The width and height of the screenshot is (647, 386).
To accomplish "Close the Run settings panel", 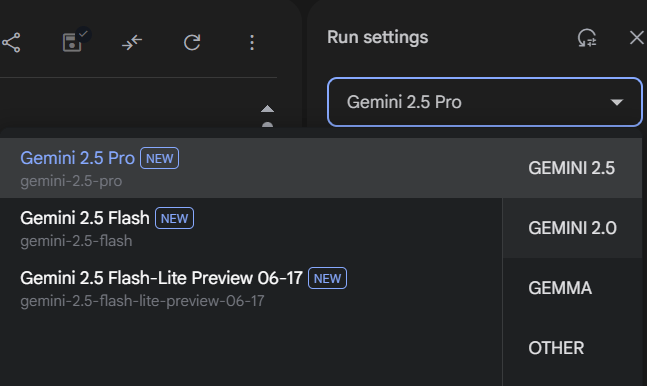I will click(637, 38).
